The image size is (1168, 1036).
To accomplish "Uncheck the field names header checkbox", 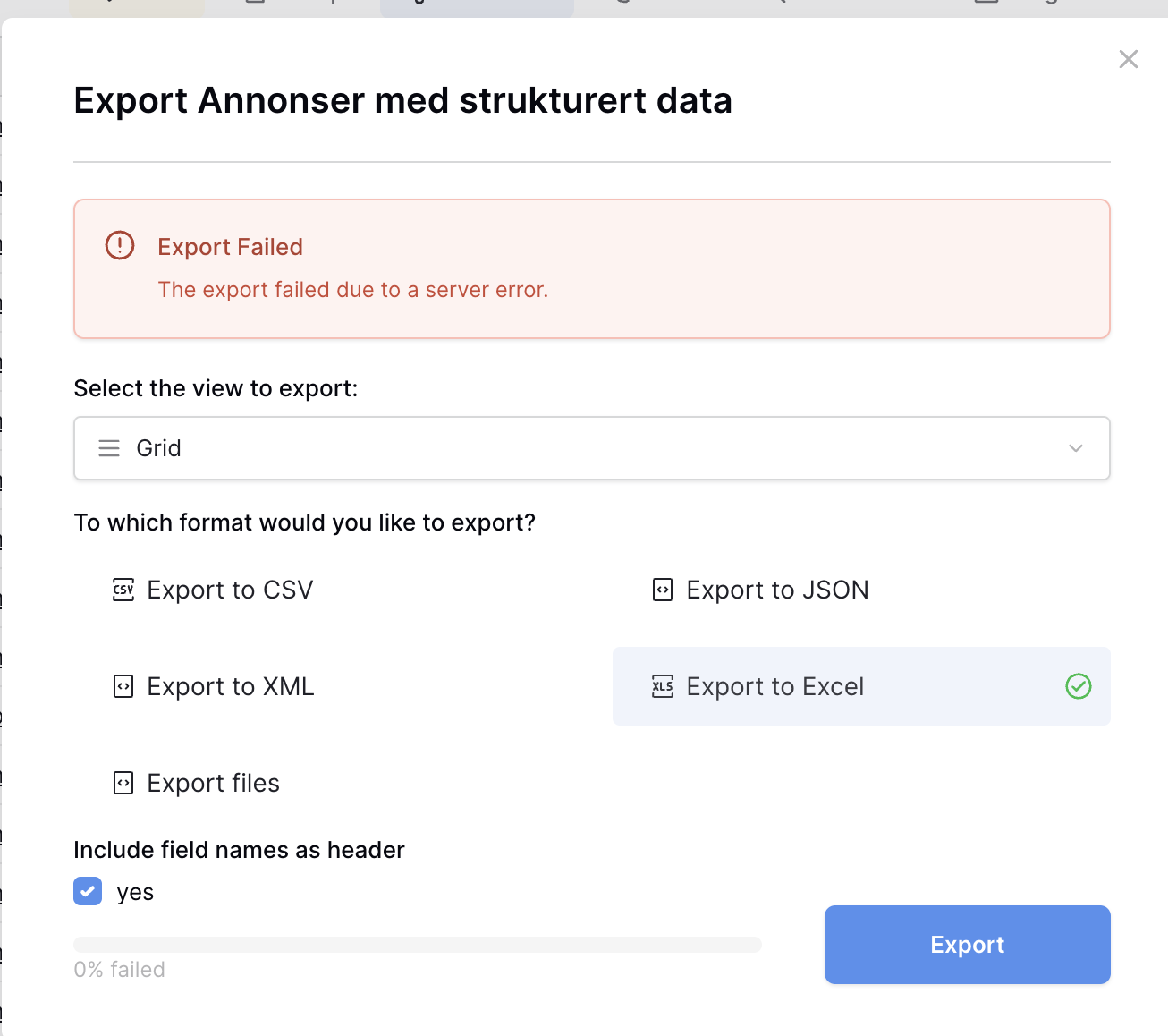I will click(88, 891).
